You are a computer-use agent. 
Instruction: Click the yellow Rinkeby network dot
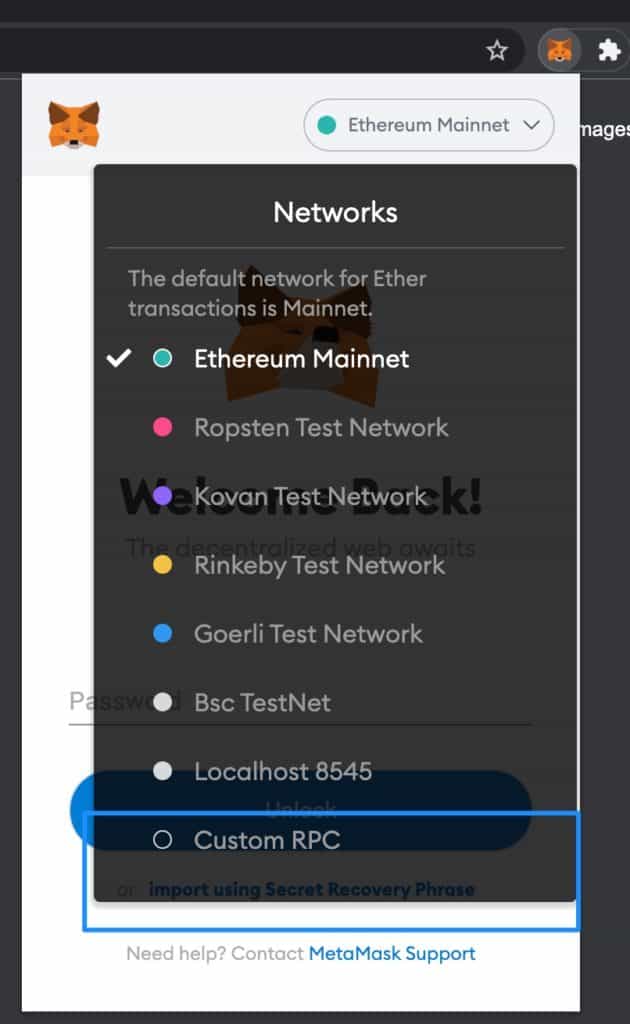163,565
